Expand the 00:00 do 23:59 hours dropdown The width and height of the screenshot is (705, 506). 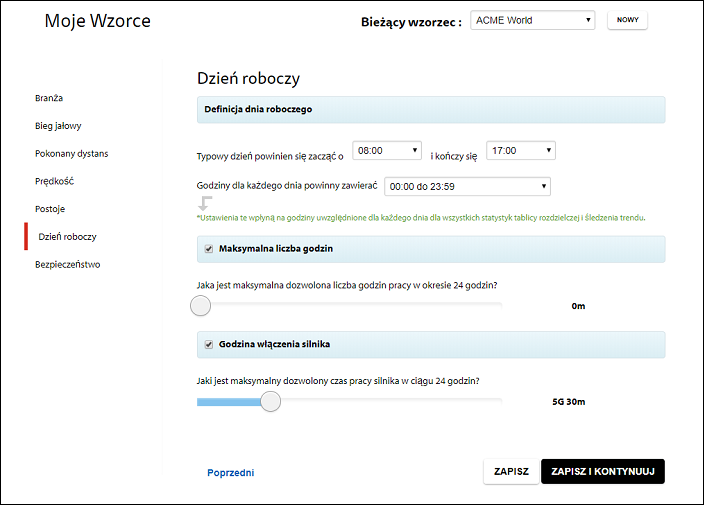[x=468, y=187]
